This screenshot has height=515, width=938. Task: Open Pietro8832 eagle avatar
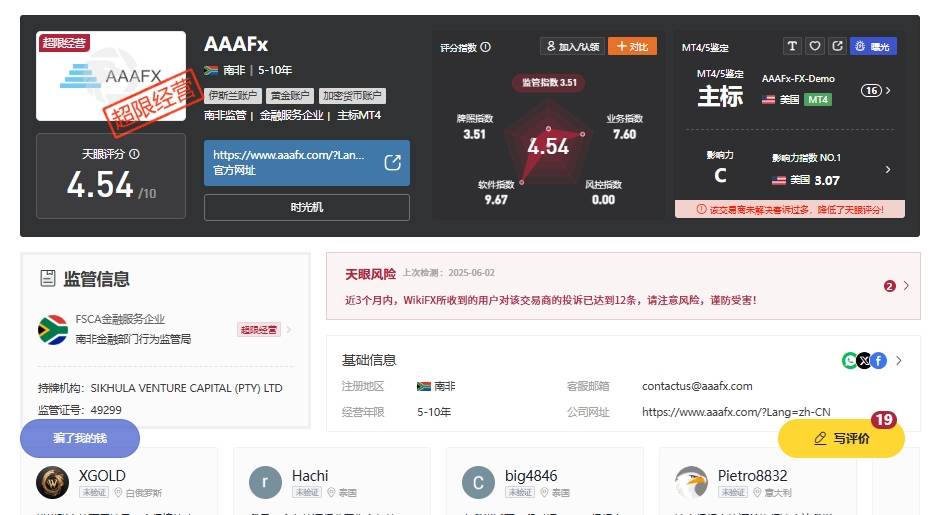[x=692, y=482]
